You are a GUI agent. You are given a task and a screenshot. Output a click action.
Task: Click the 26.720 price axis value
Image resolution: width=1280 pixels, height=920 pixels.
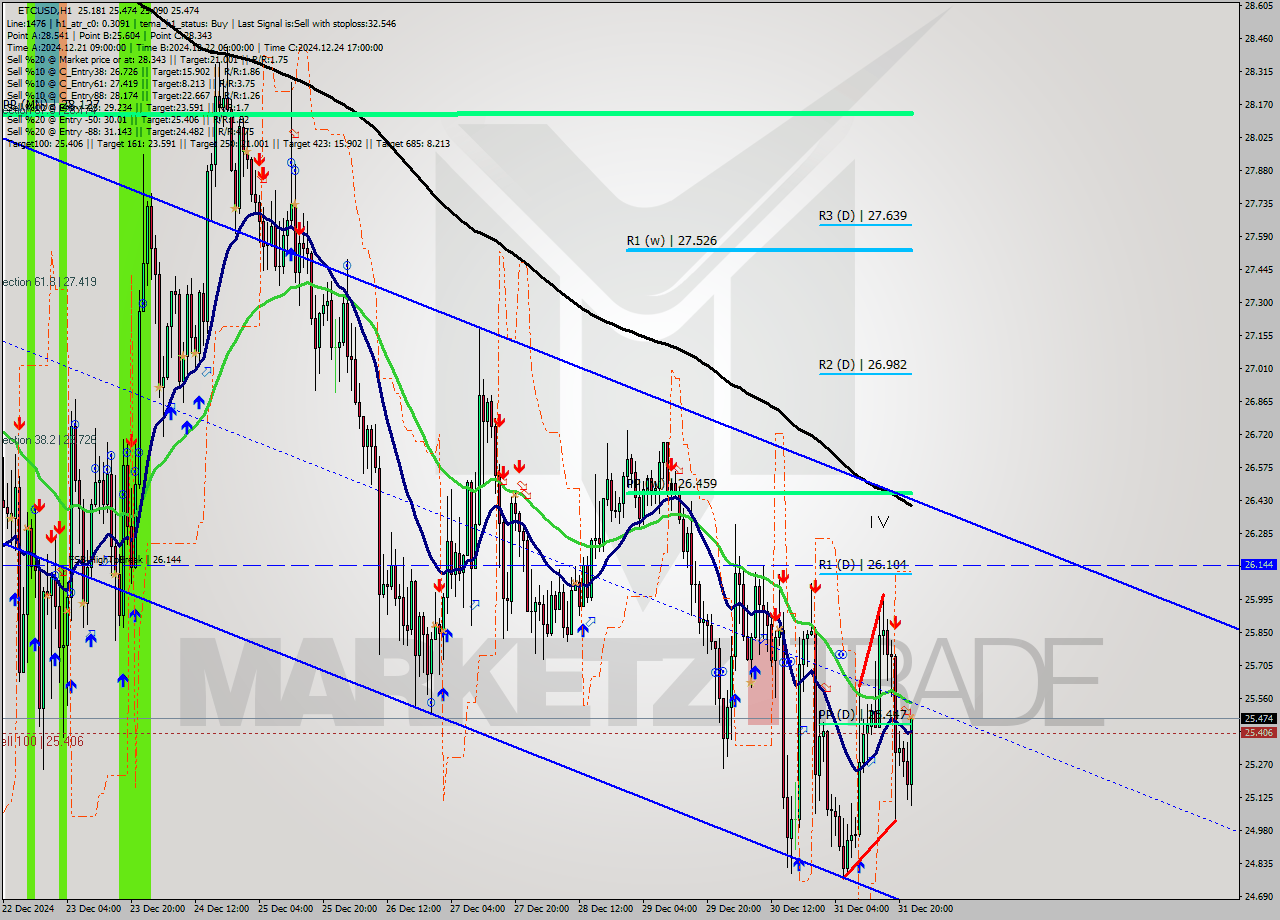pos(1258,434)
